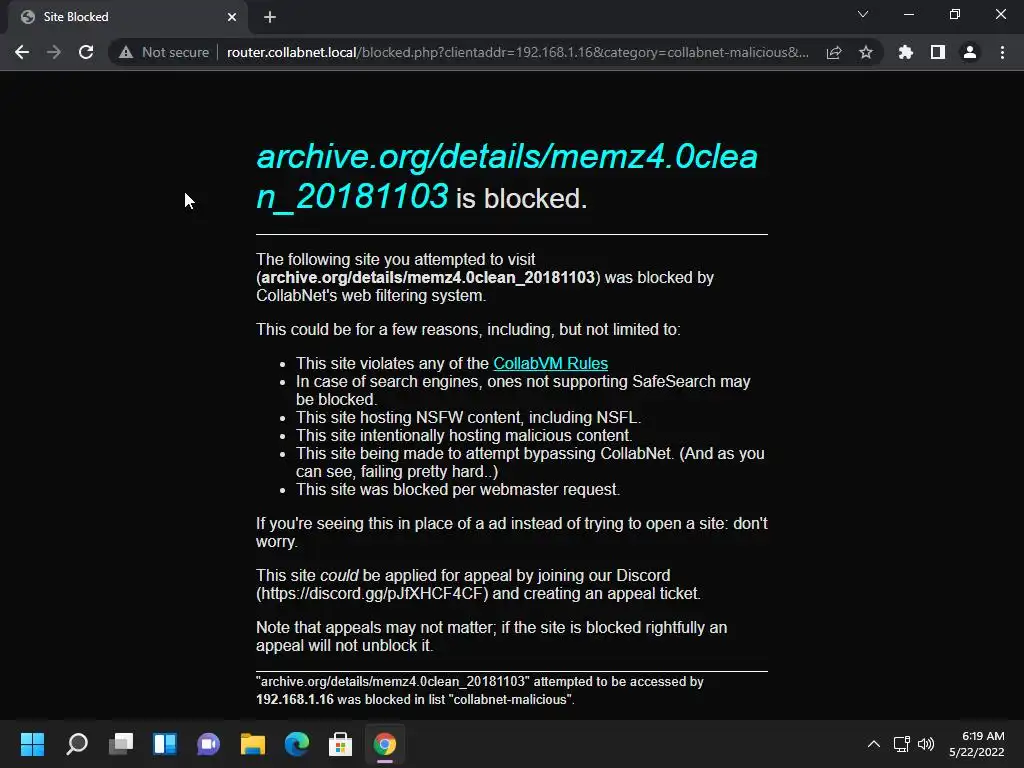Image resolution: width=1024 pixels, height=768 pixels.
Task: Reload the blocked page
Action: pos(86,52)
